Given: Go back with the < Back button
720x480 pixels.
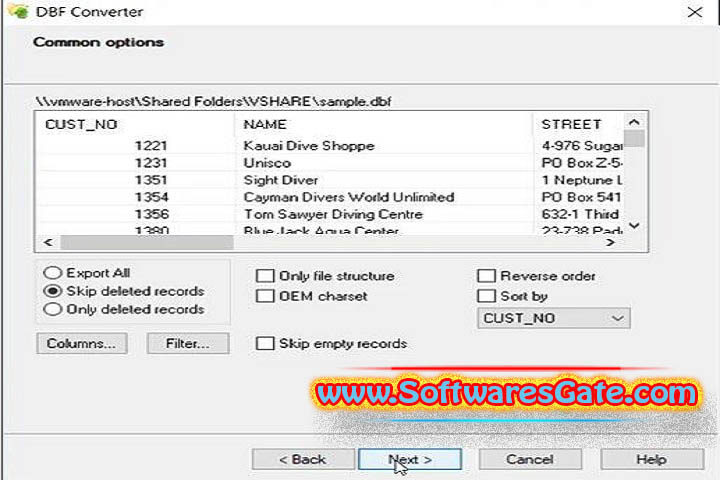Looking at the screenshot, I should click(x=303, y=459).
